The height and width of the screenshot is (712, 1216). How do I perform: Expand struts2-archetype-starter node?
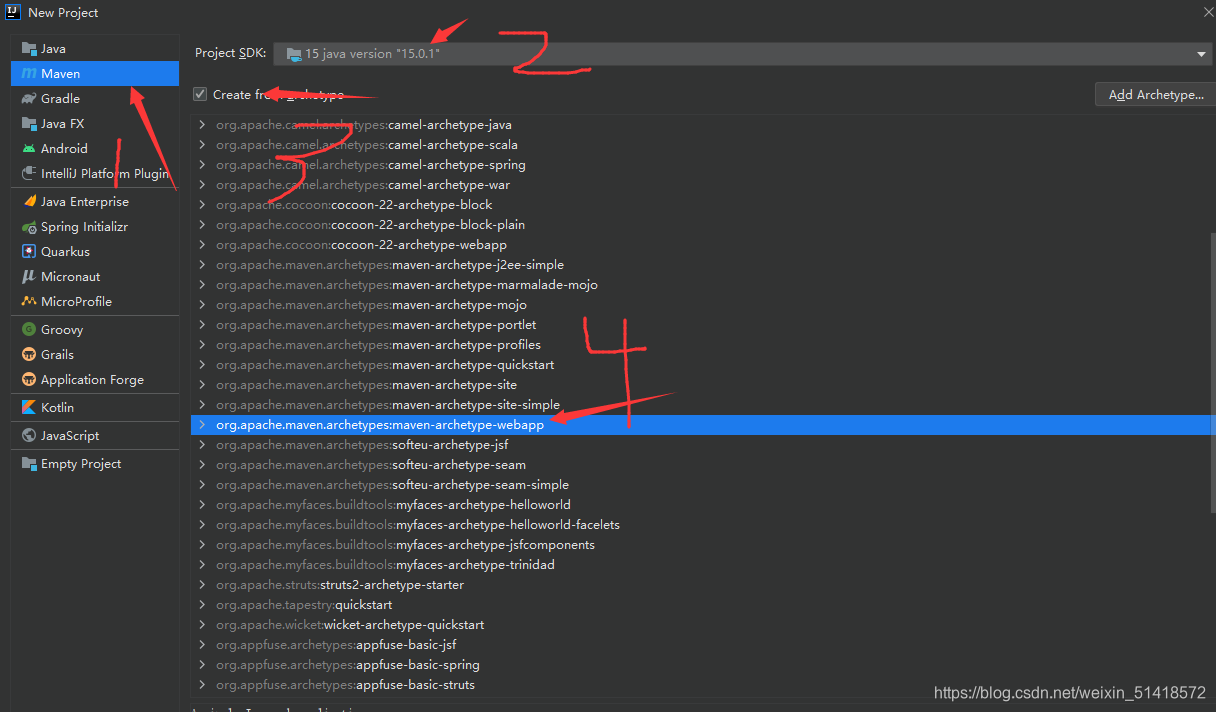pyautogui.click(x=202, y=585)
